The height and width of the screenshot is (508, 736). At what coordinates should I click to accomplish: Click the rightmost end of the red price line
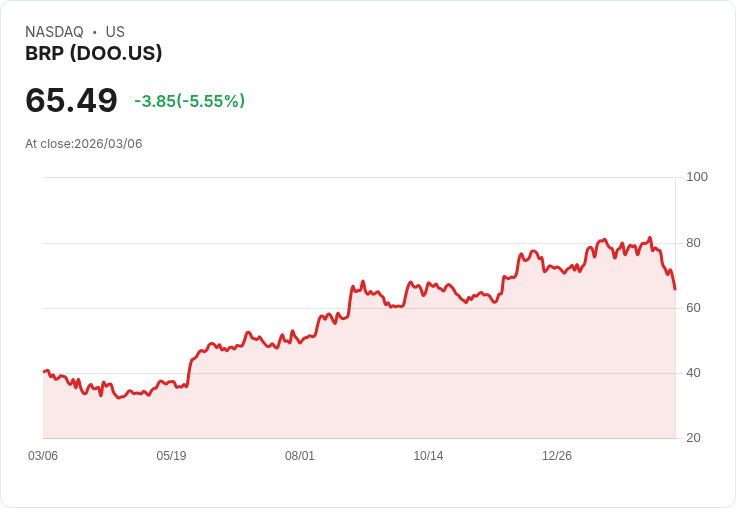coord(675,289)
